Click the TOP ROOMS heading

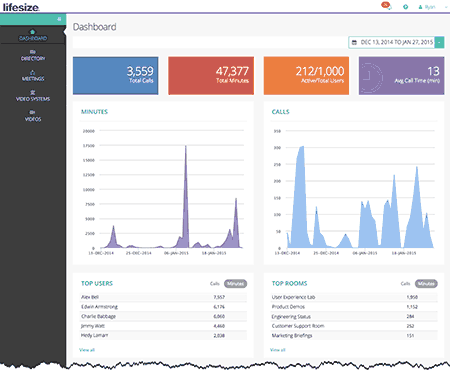289,283
